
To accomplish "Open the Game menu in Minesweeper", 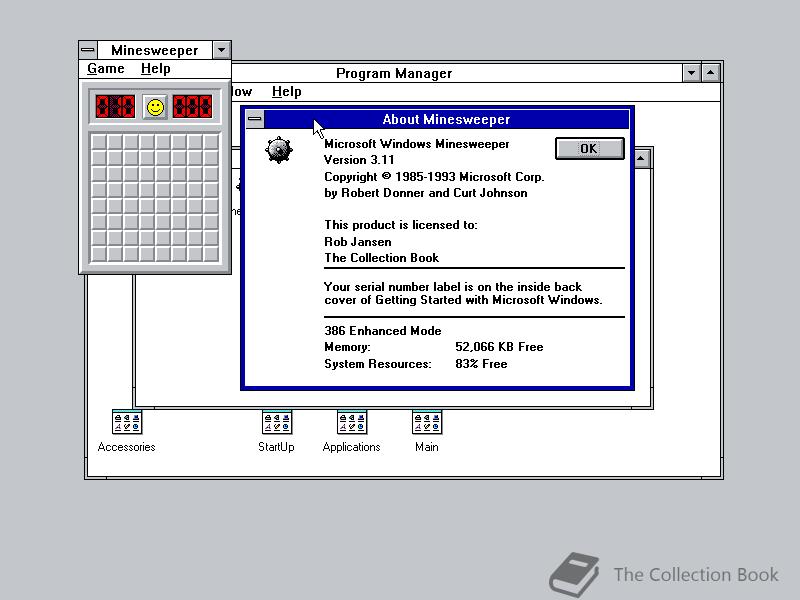I will tap(106, 68).
